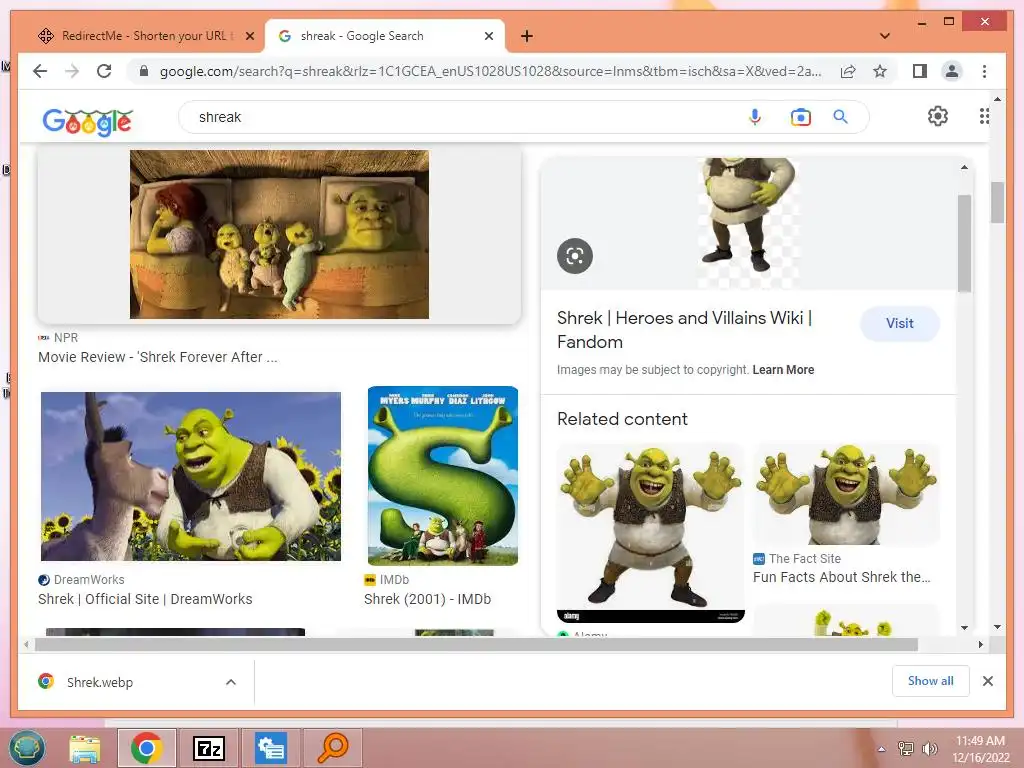Click the address bar URL
1024x768 pixels.
pyautogui.click(x=490, y=71)
